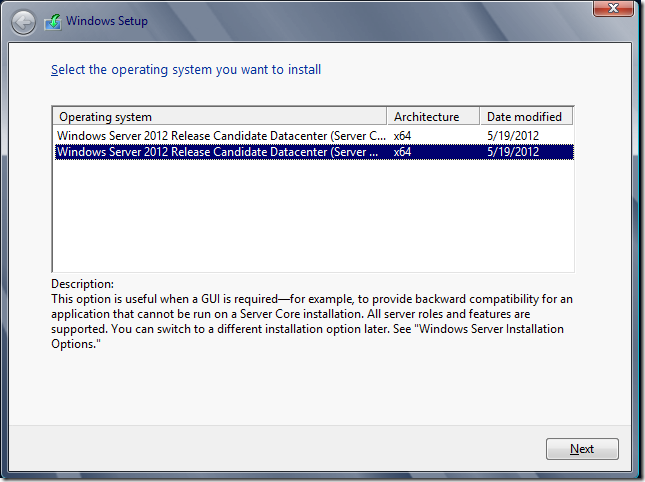Screen dimensions: 645x482
Task: Click the 'Select the operating system' heading
Action: coord(186,70)
